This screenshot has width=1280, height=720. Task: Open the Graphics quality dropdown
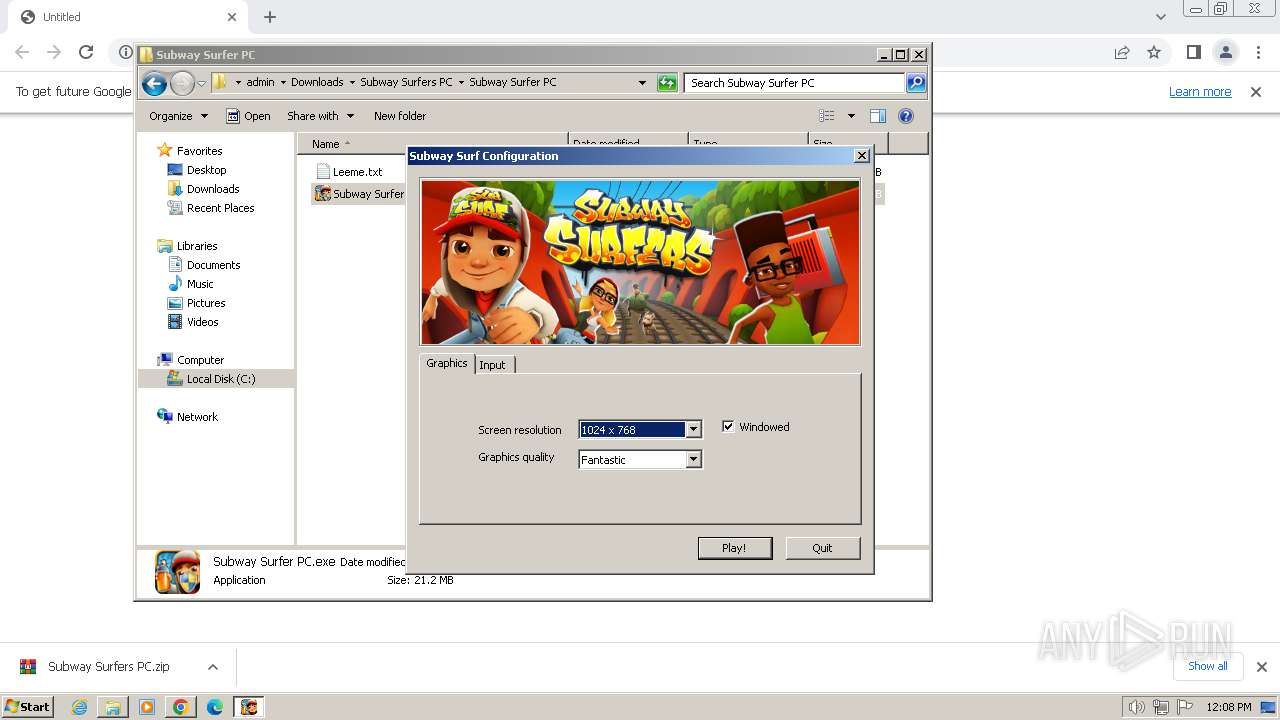pos(693,460)
